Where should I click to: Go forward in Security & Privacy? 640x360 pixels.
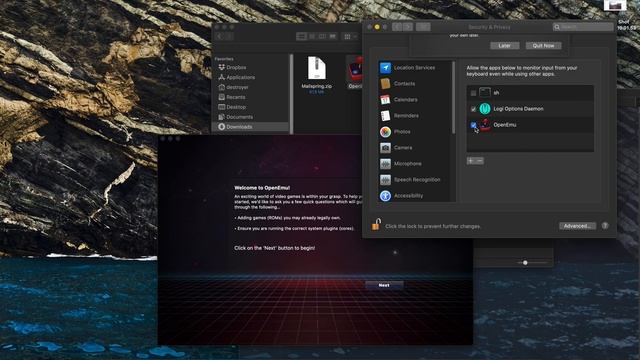click(408, 27)
